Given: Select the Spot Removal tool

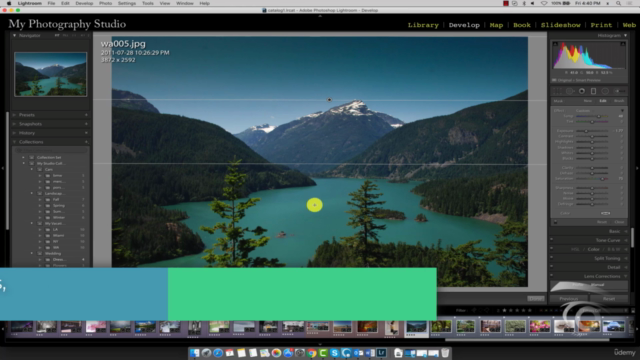Looking at the screenshot, I should tap(570, 91).
